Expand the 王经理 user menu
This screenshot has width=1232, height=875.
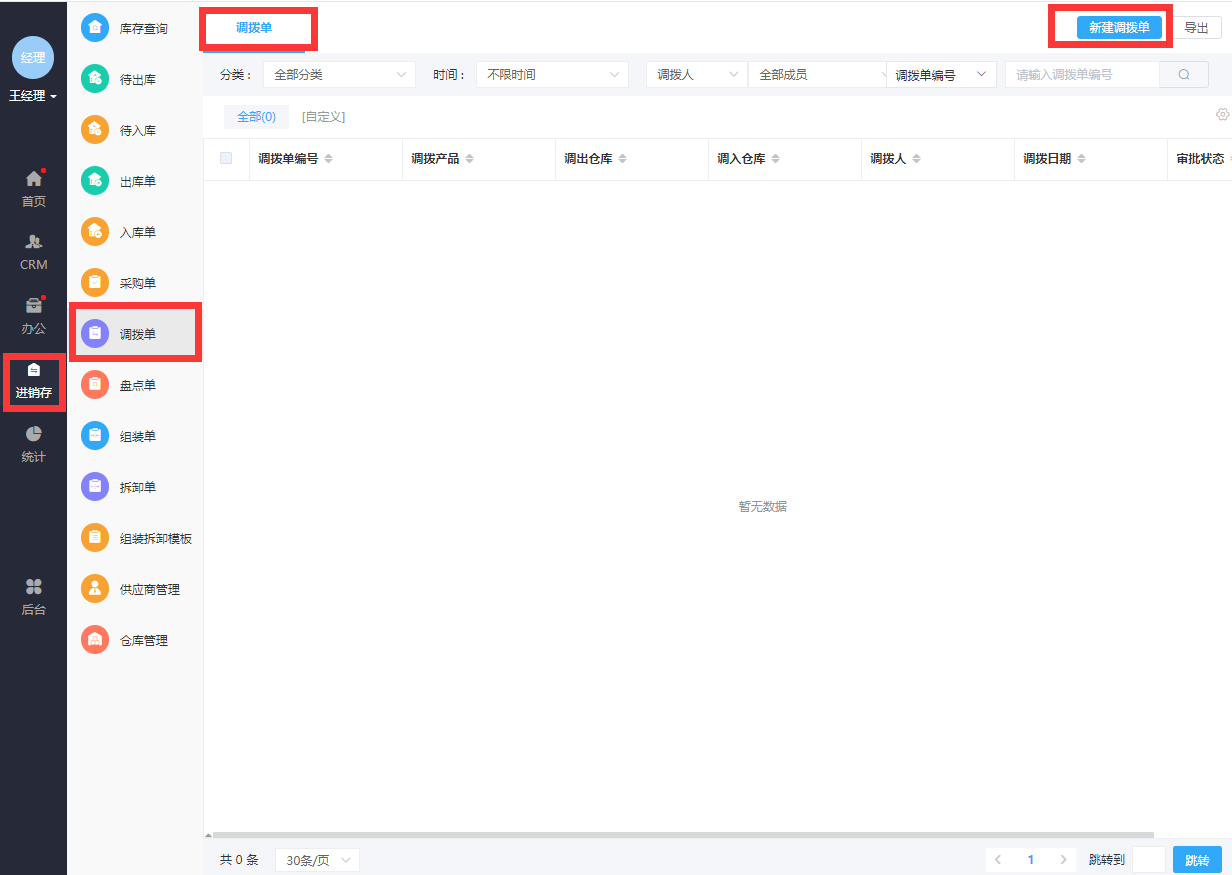click(33, 96)
